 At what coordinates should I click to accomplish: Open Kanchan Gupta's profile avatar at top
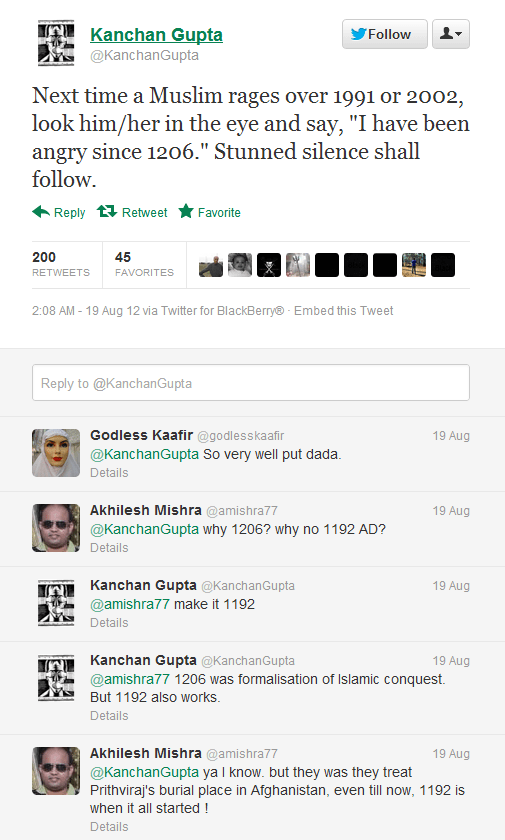point(56,43)
